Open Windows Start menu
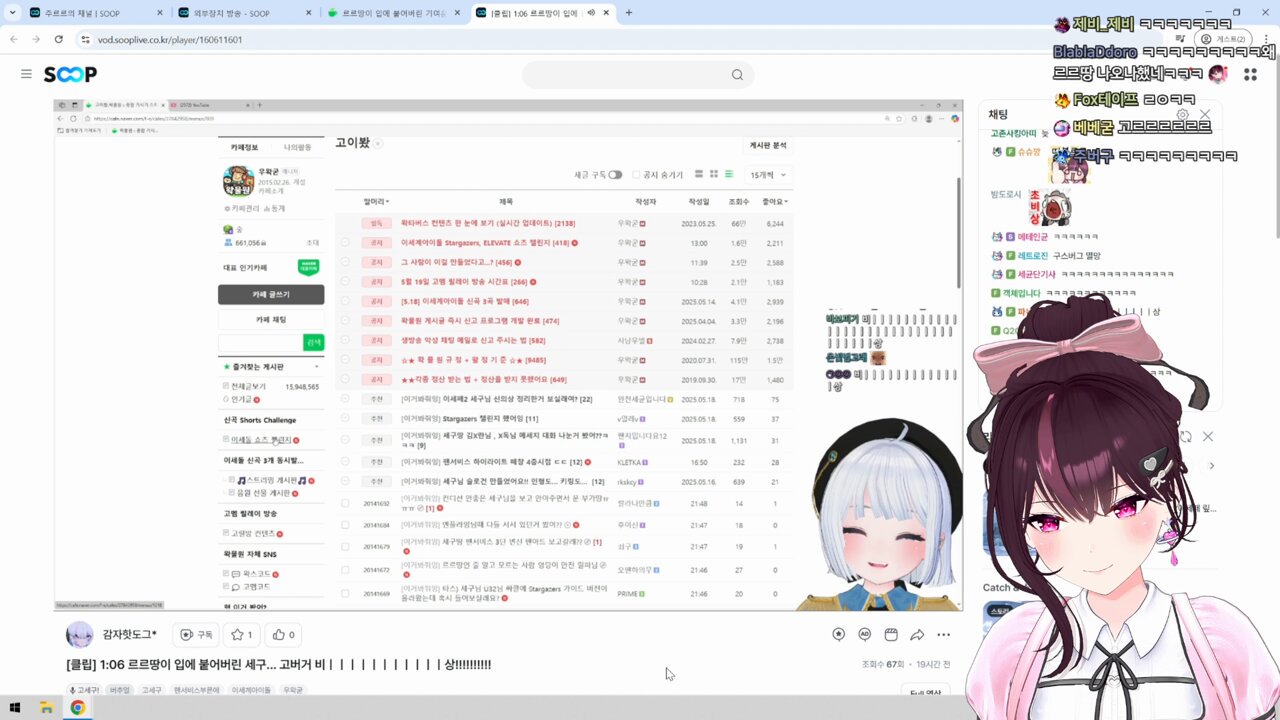The image size is (1280, 720). 15,708
